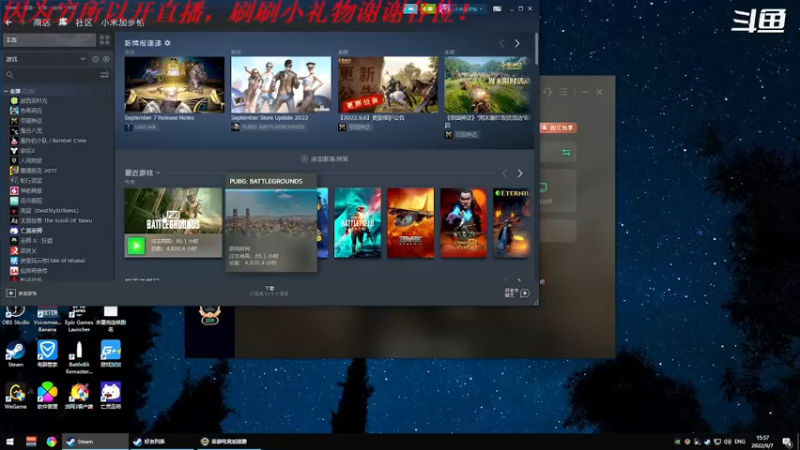
Task: Click PUBG: BATTLEGROUNDS tag under store update
Action: click(x=268, y=127)
